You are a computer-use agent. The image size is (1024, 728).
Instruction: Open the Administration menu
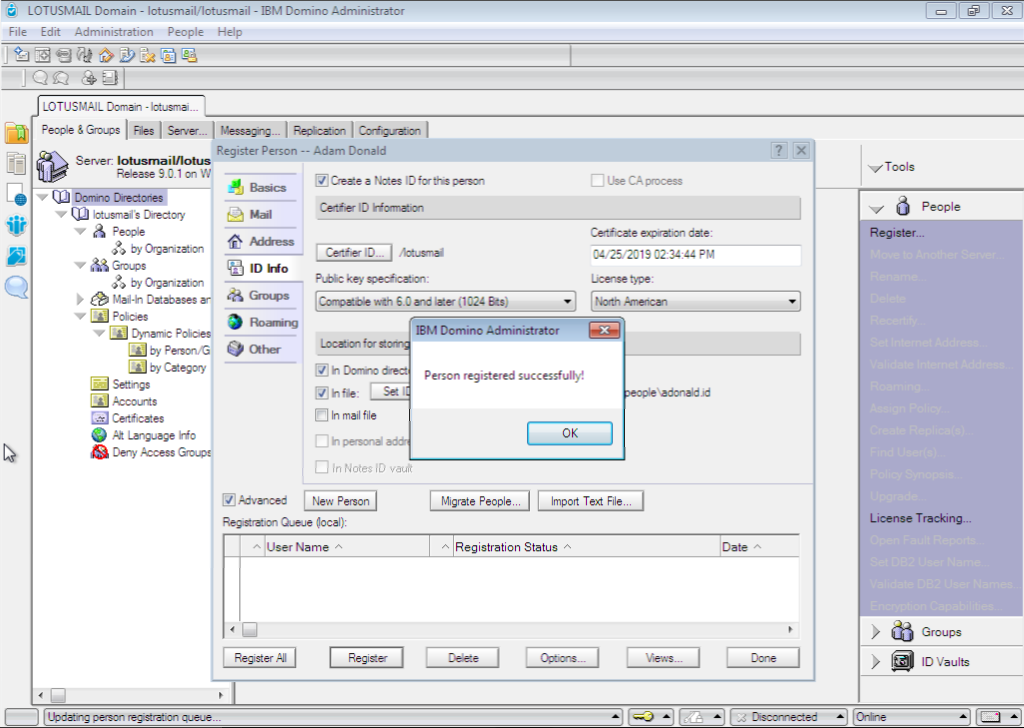pyautogui.click(x=114, y=32)
